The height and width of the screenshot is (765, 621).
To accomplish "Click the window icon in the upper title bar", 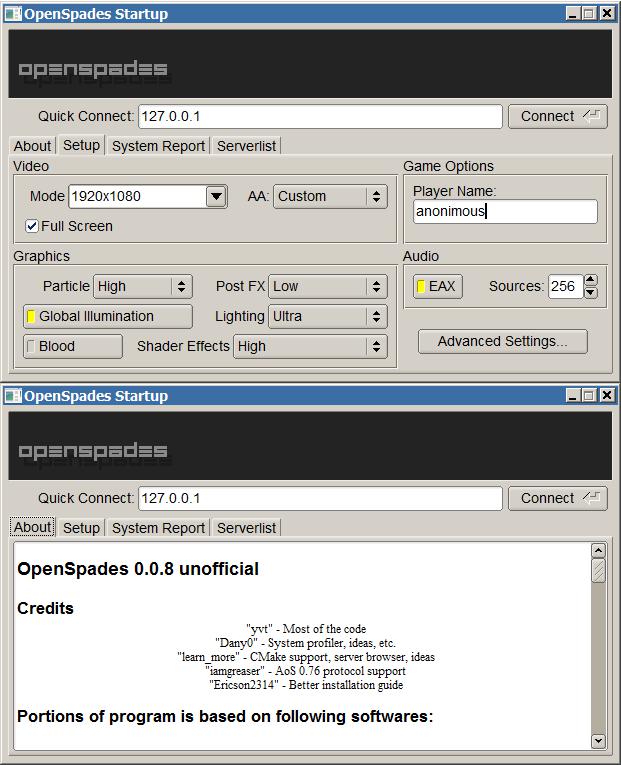I will 13,14.
